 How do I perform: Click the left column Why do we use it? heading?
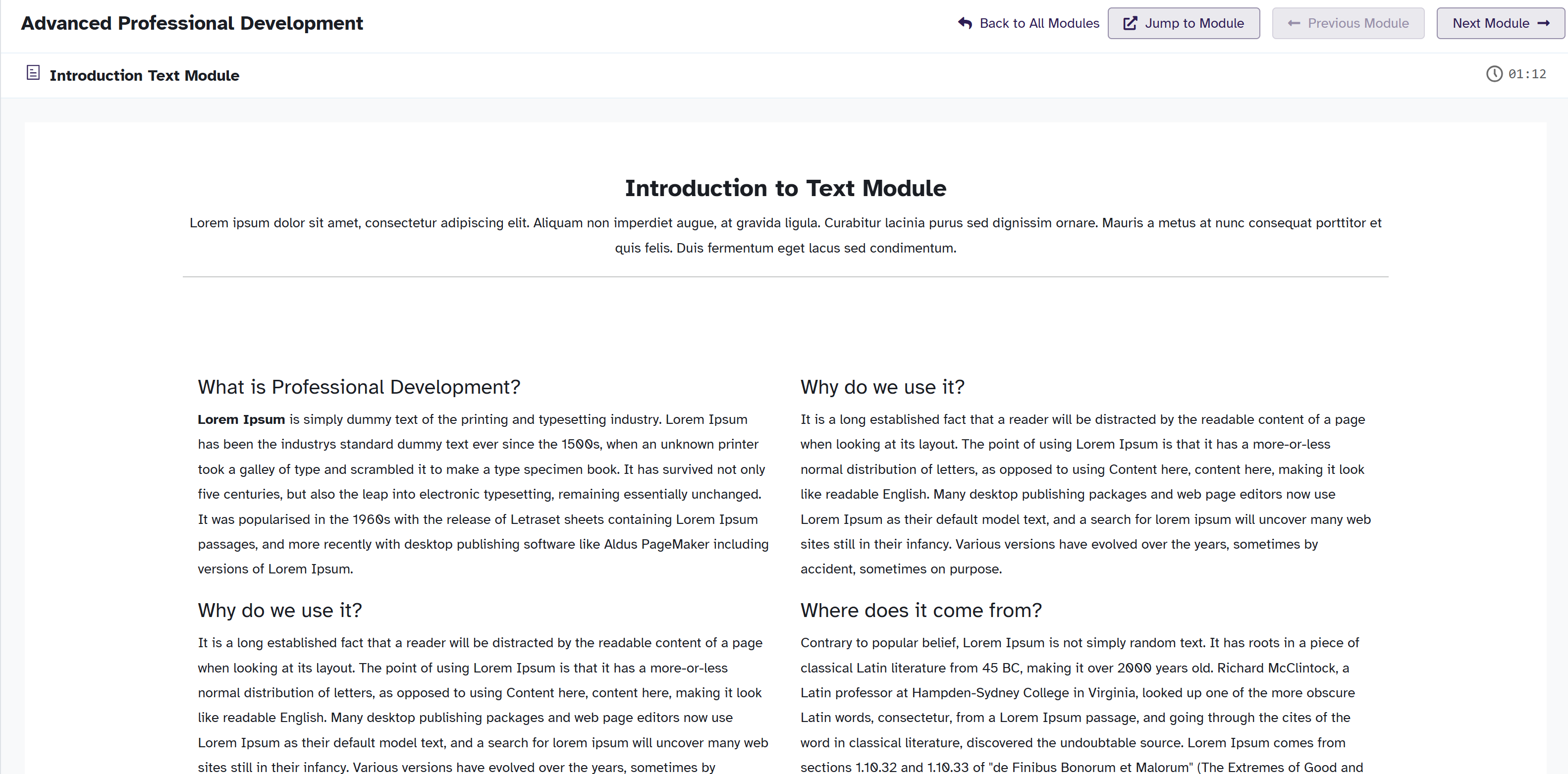tap(279, 610)
